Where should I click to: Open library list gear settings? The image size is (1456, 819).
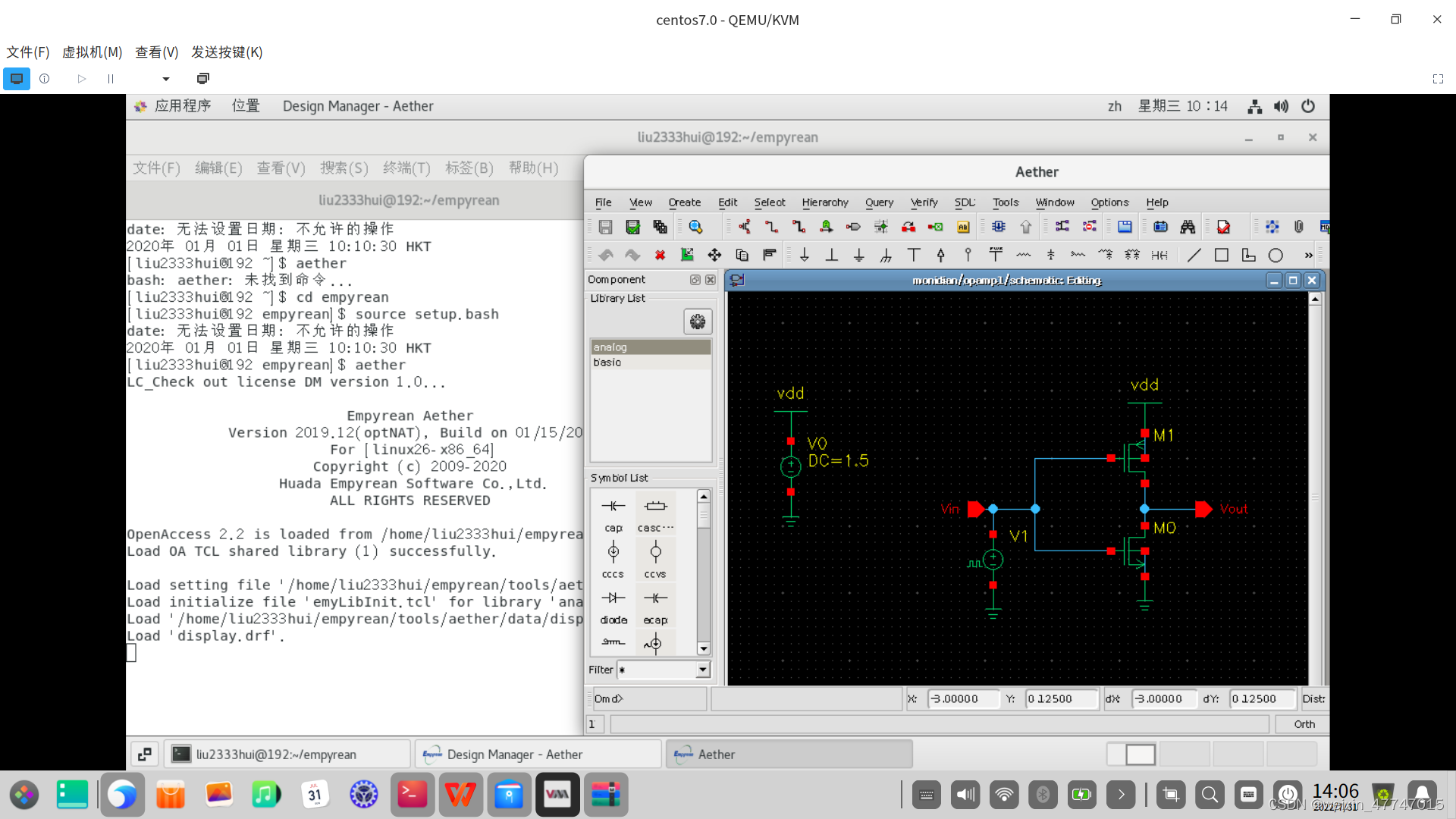pyautogui.click(x=697, y=322)
